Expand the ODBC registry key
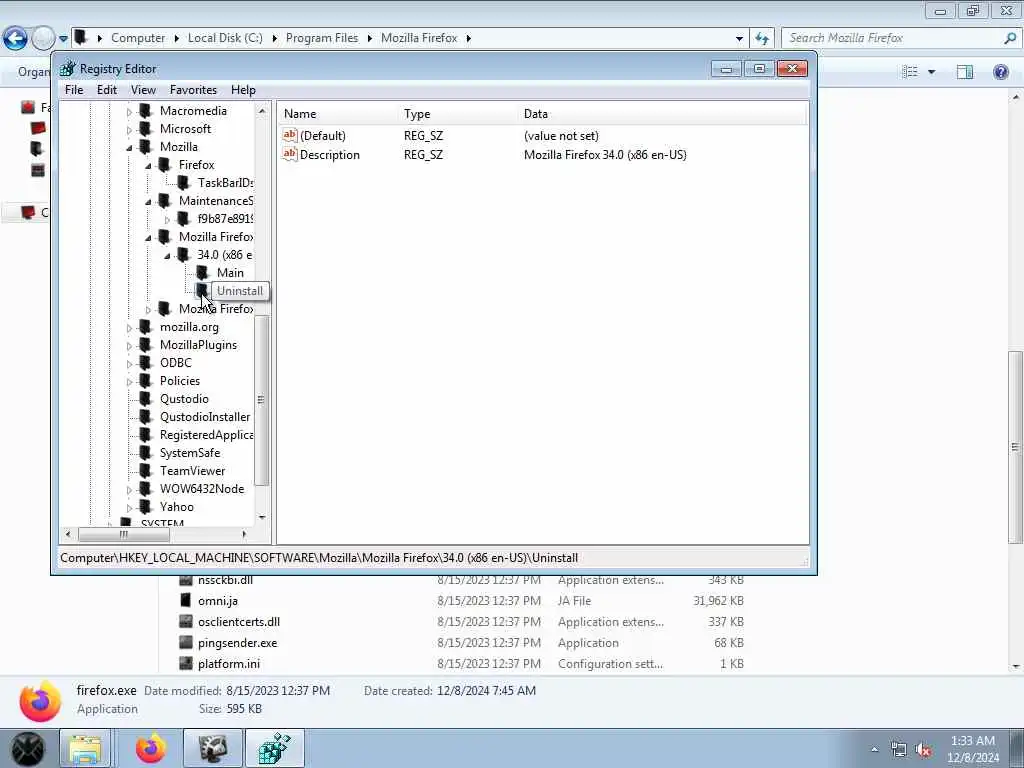 click(129, 364)
